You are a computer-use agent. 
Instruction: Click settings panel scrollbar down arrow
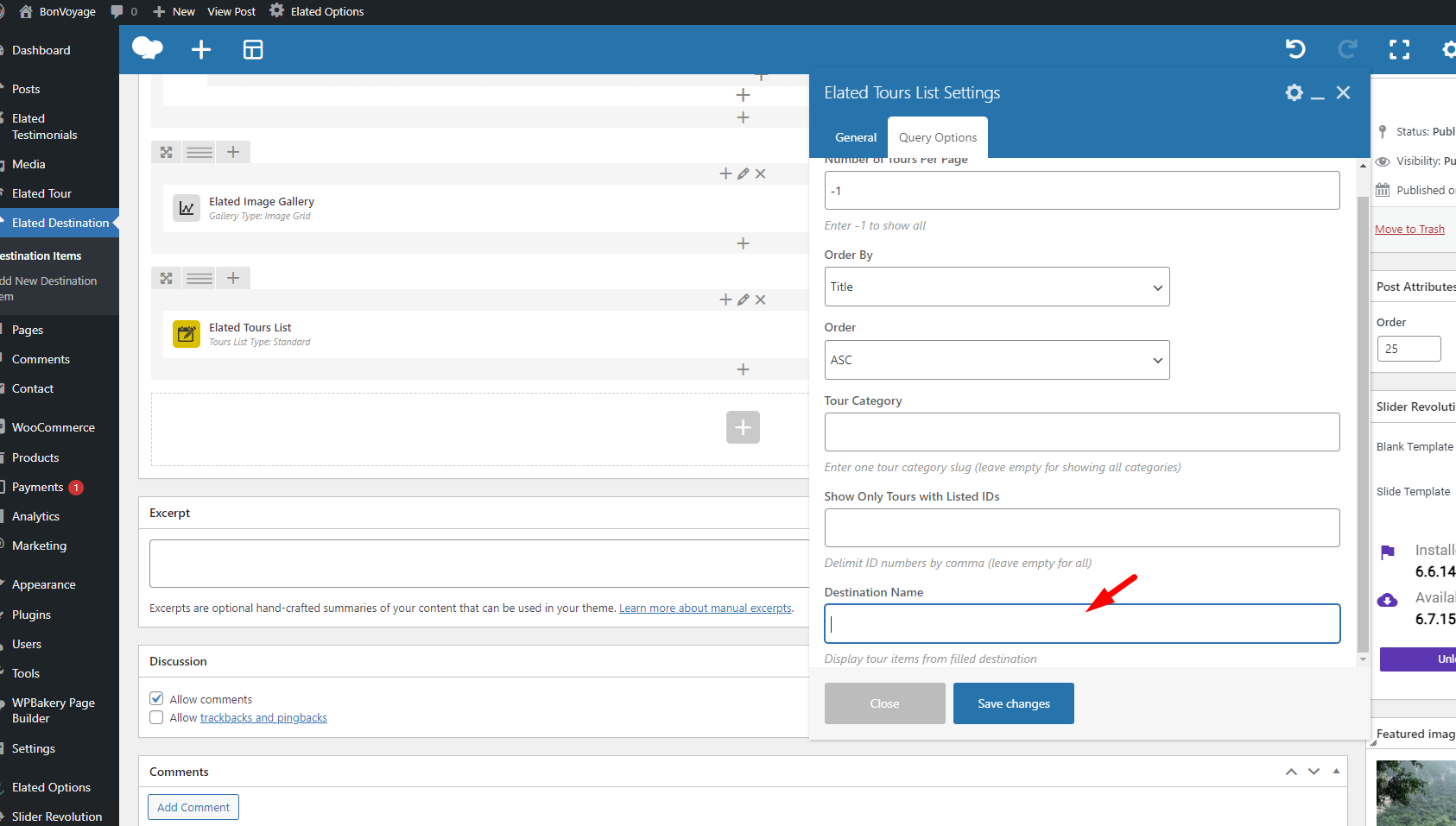pos(1363,659)
